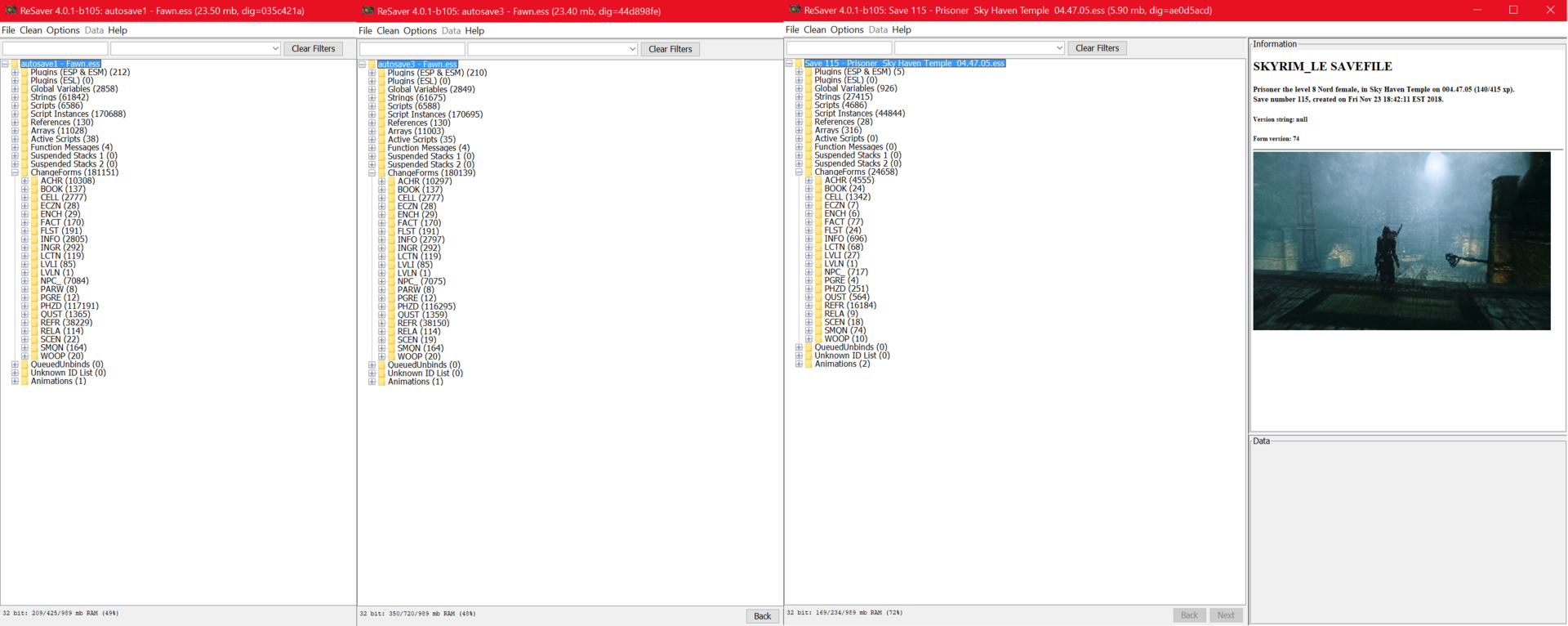Click filter text field in autosave3 window
This screenshot has width=1568, height=626.
[x=412, y=49]
